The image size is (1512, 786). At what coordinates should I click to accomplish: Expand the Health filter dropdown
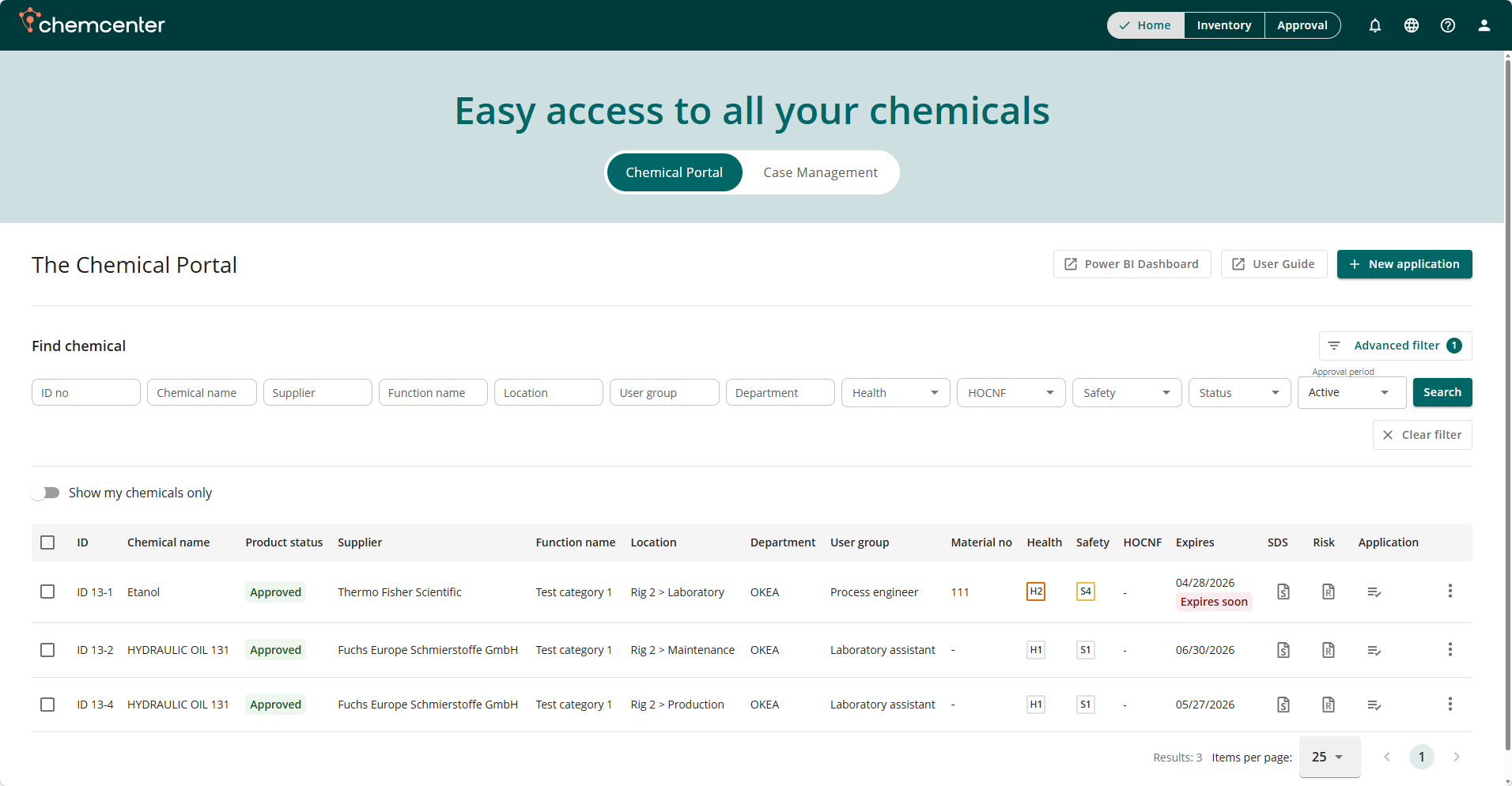895,393
